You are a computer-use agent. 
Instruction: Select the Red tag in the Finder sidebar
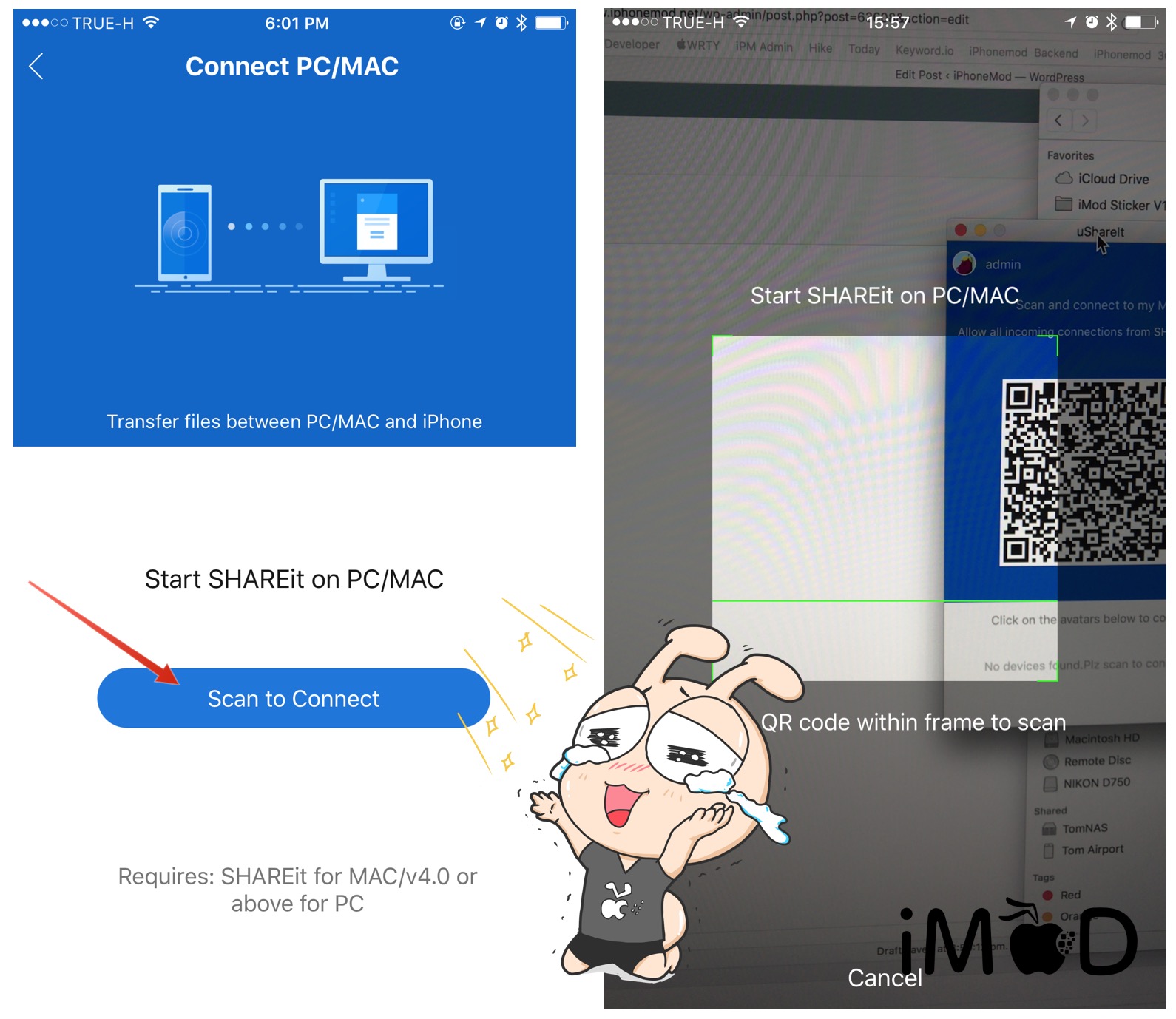point(1069,895)
